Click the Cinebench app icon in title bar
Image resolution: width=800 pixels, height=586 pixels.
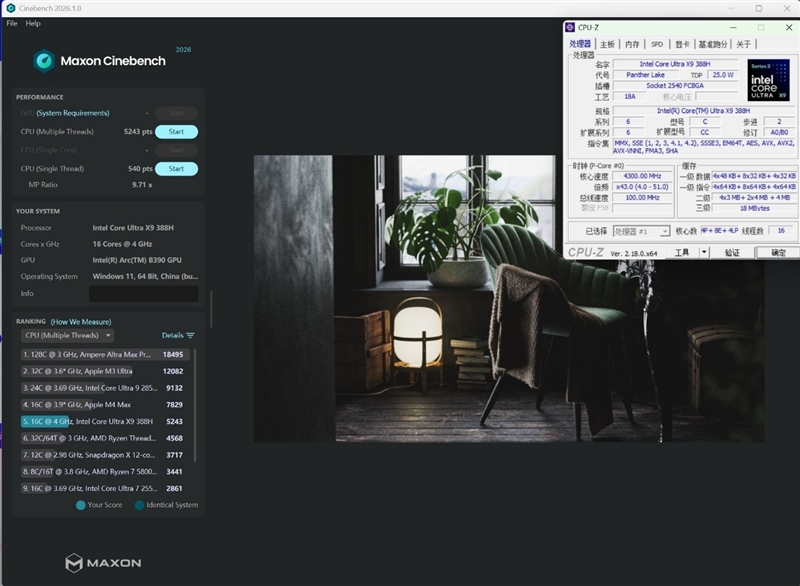[10, 8]
